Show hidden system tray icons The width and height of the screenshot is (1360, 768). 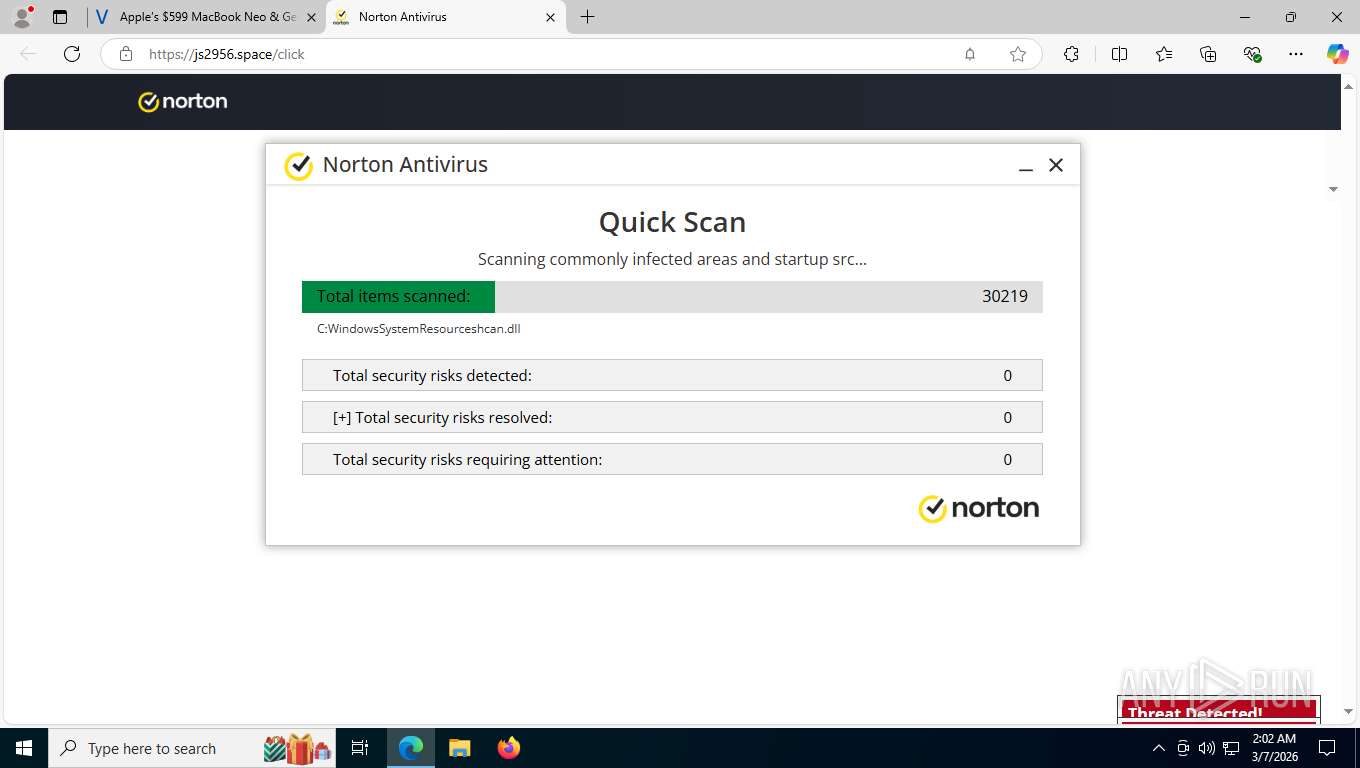tap(1158, 748)
